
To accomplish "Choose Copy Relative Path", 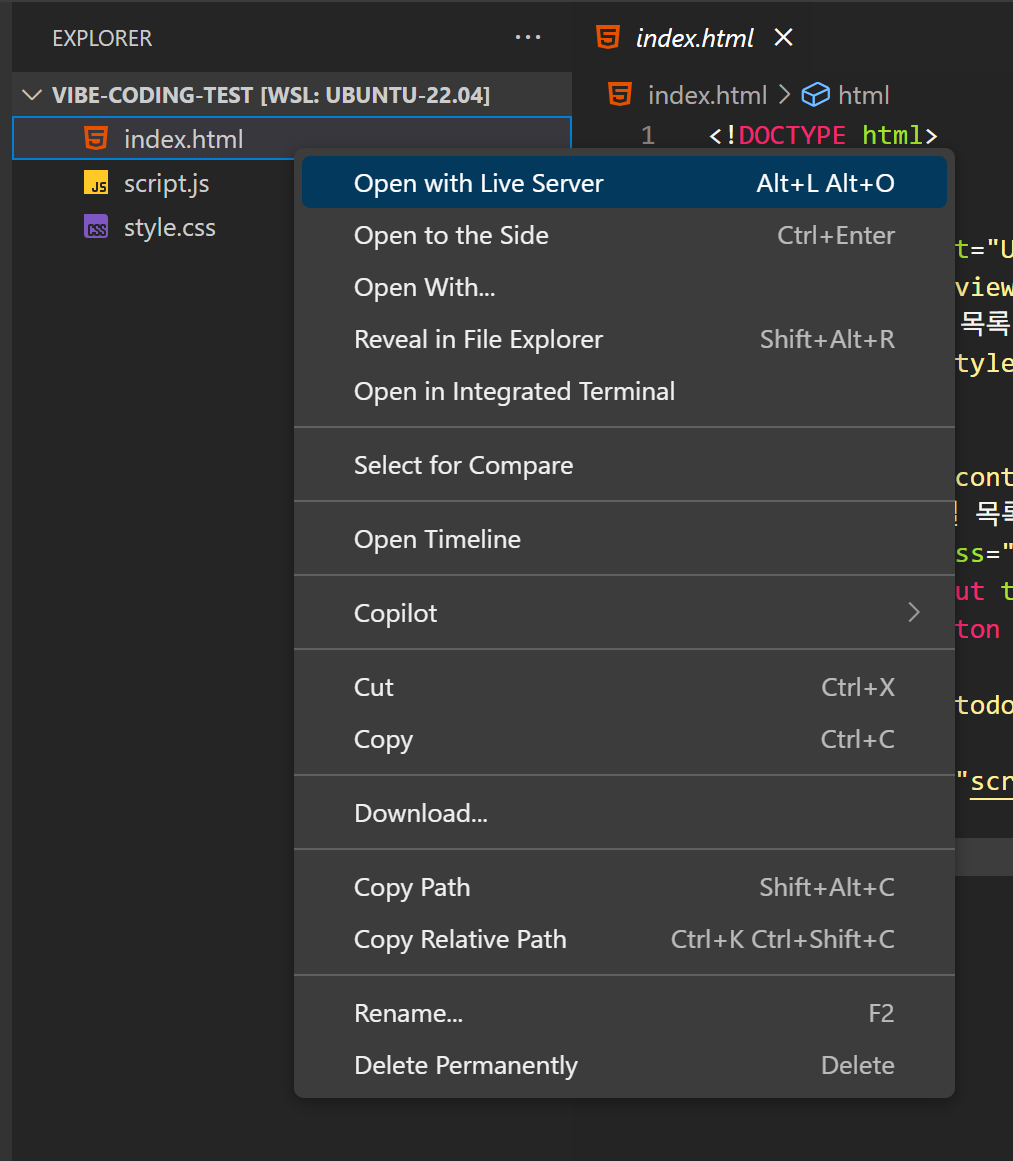I will pyautogui.click(x=460, y=939).
